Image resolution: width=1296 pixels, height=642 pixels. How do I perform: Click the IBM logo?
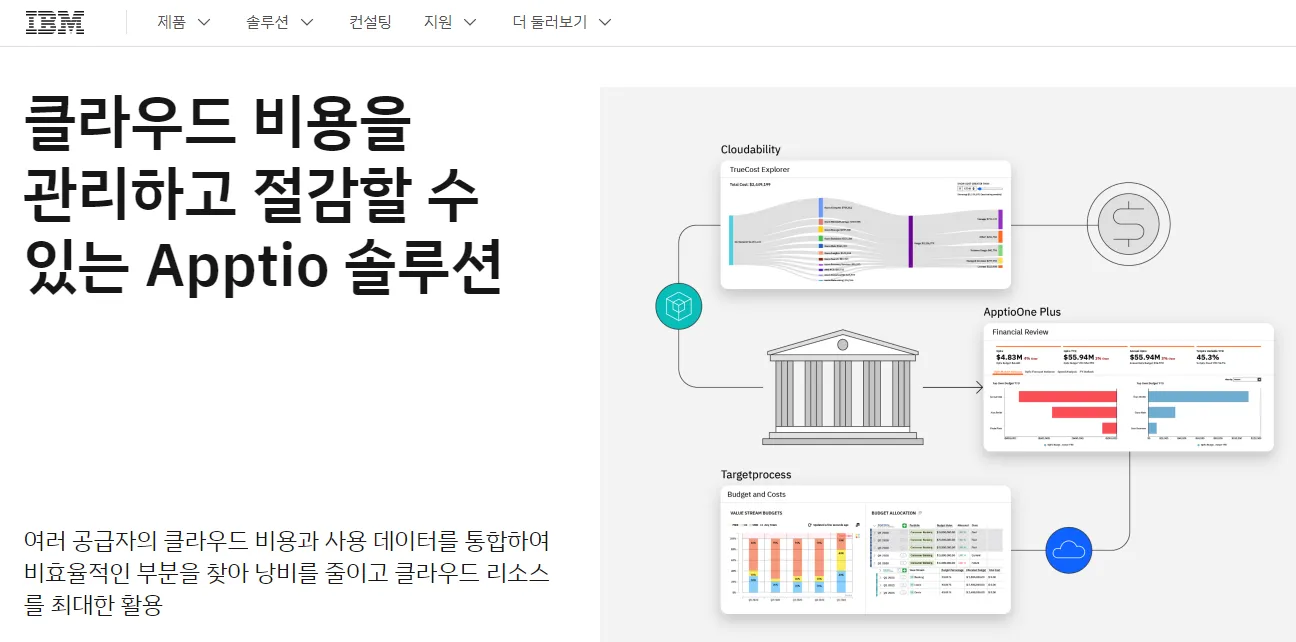coord(55,22)
